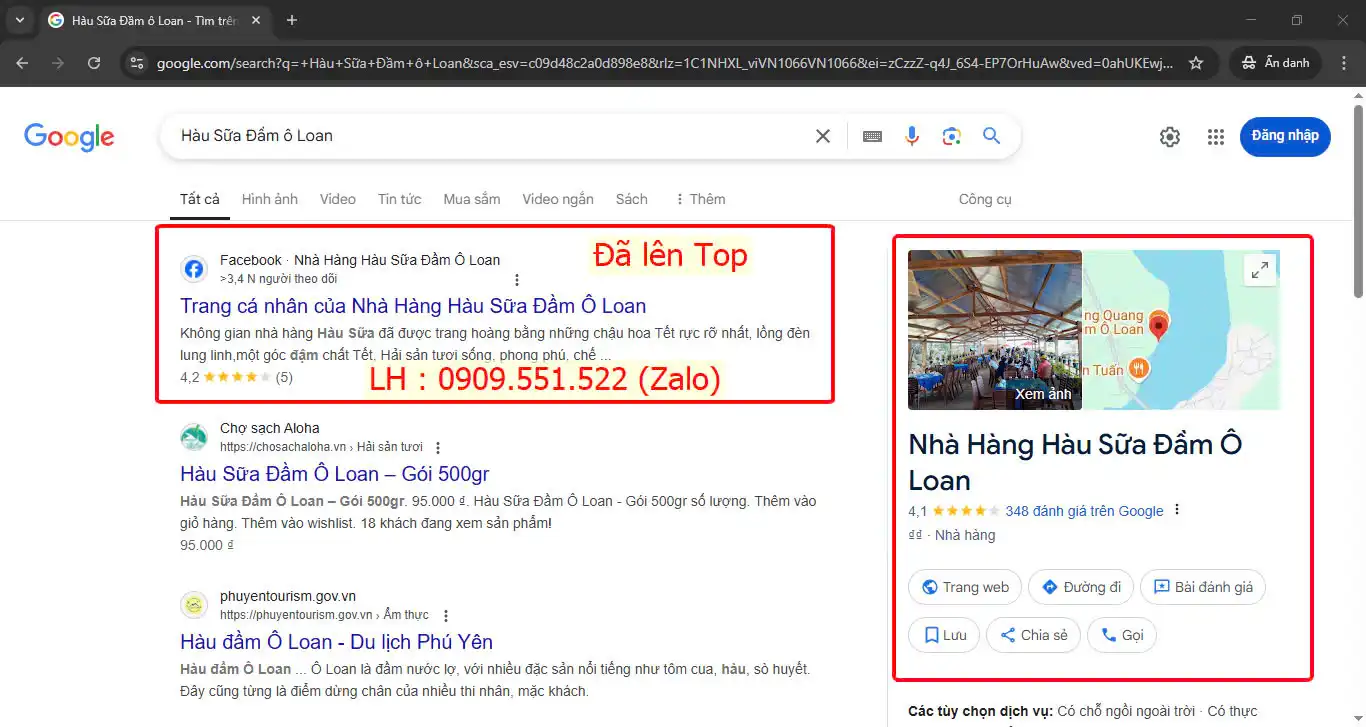Open three-dot menu of Facebook result
Viewport: 1366px width, 727px height.
tap(517, 280)
